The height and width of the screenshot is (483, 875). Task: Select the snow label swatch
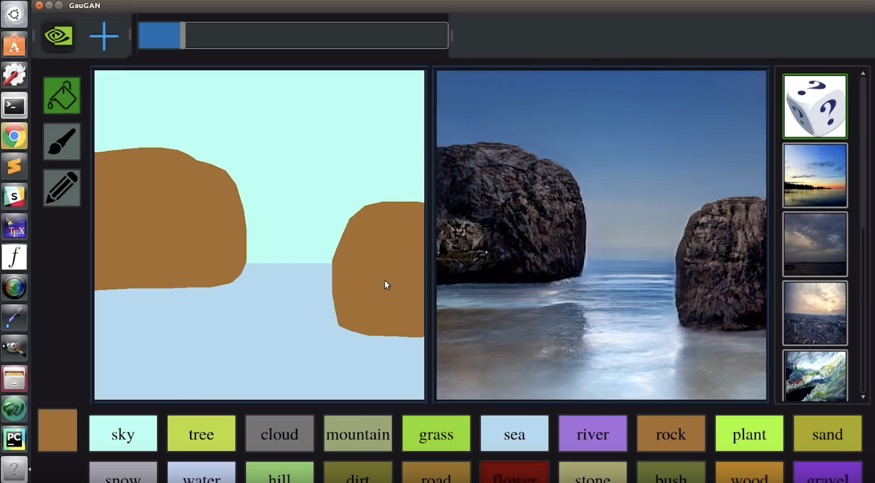coord(123,472)
